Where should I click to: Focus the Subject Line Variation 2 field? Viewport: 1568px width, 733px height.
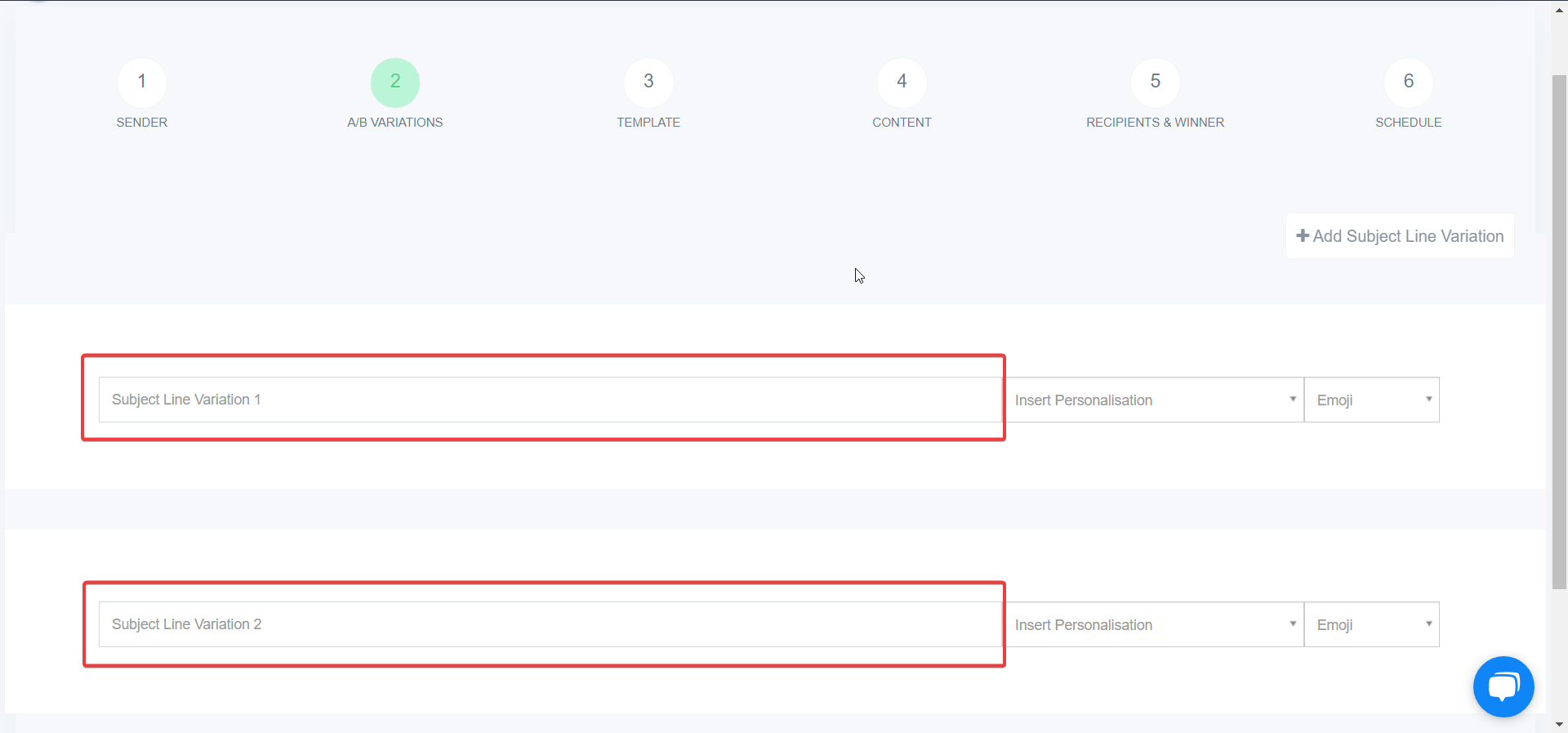pos(550,624)
